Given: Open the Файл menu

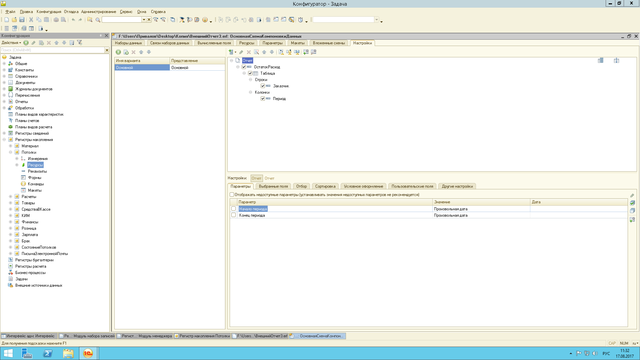Looking at the screenshot, I should click(x=10, y=12).
